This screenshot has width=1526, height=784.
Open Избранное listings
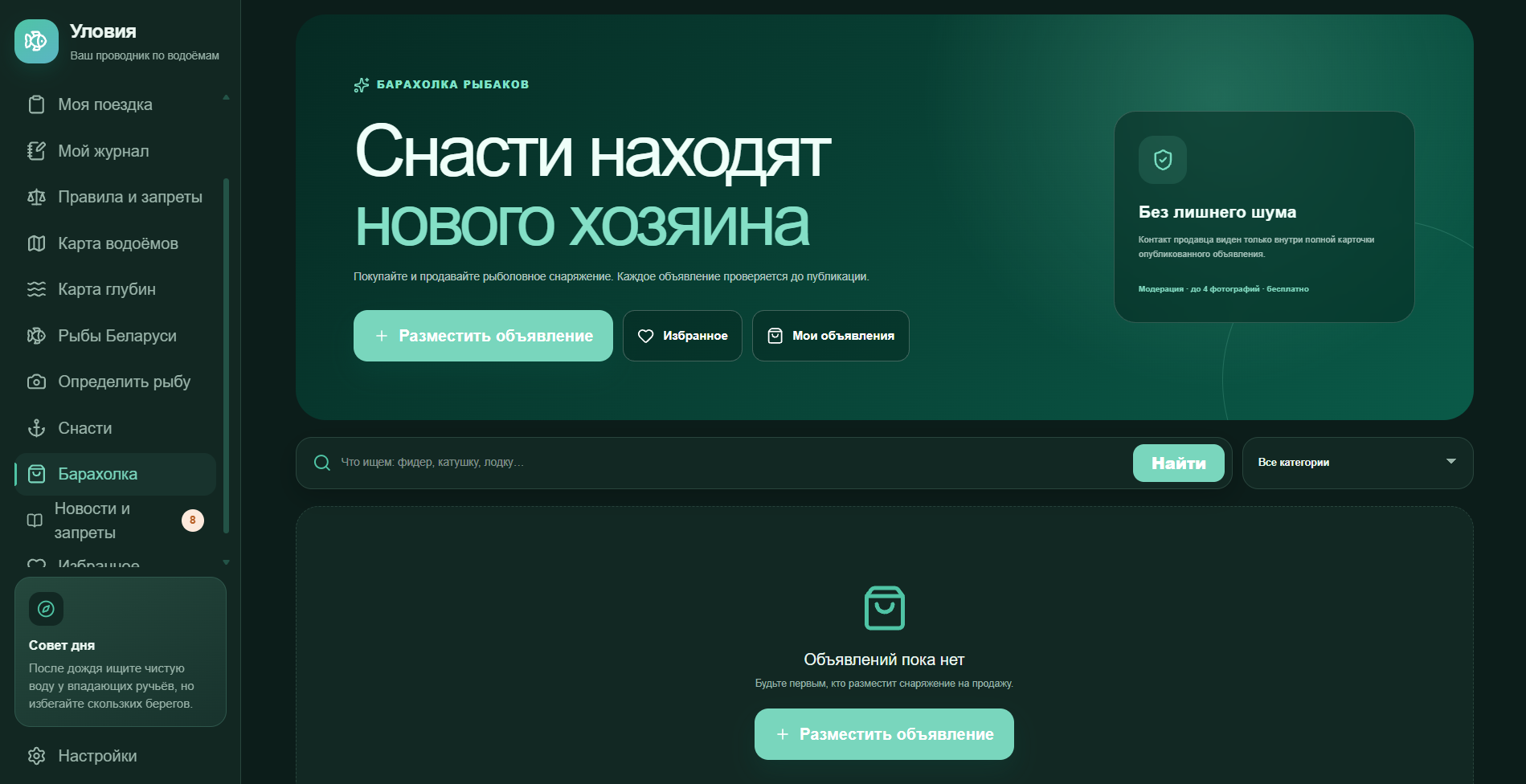682,336
